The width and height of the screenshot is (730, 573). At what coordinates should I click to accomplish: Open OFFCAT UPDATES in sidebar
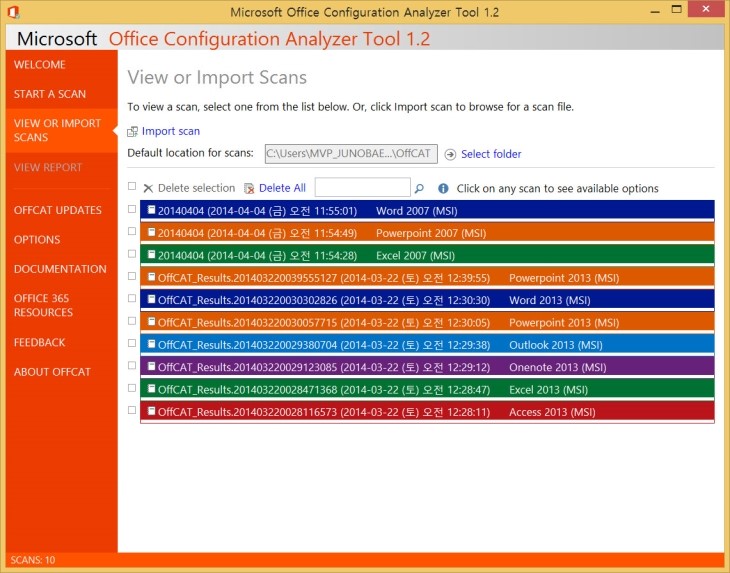click(x=58, y=210)
